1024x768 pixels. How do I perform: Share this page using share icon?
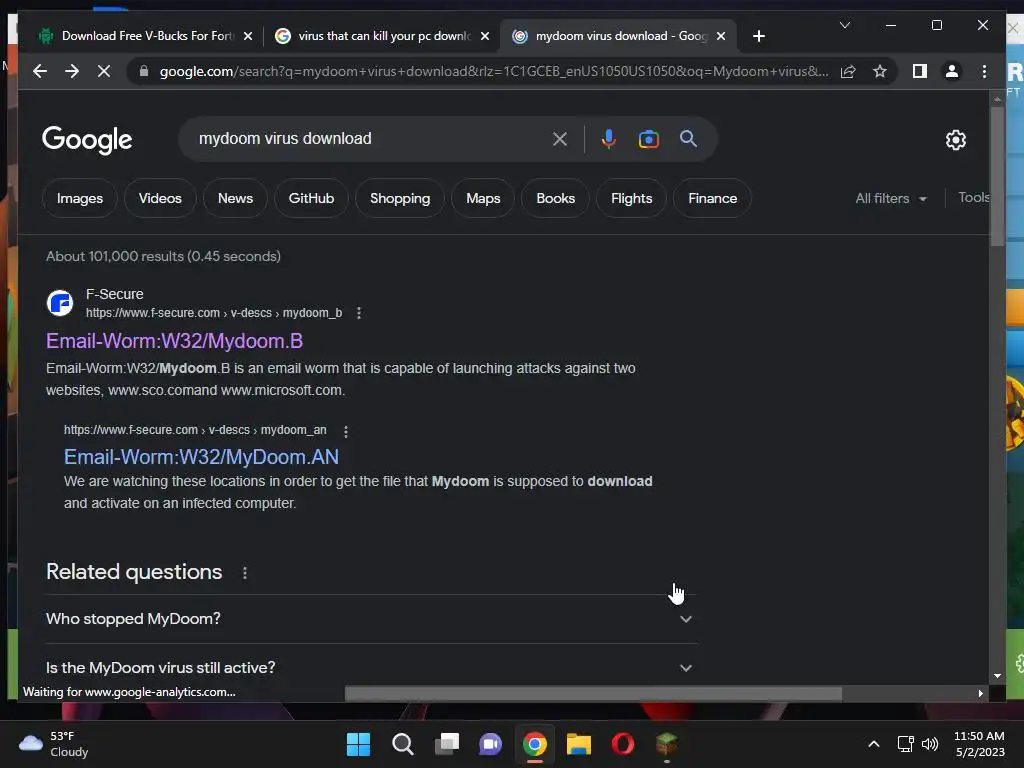(x=848, y=71)
